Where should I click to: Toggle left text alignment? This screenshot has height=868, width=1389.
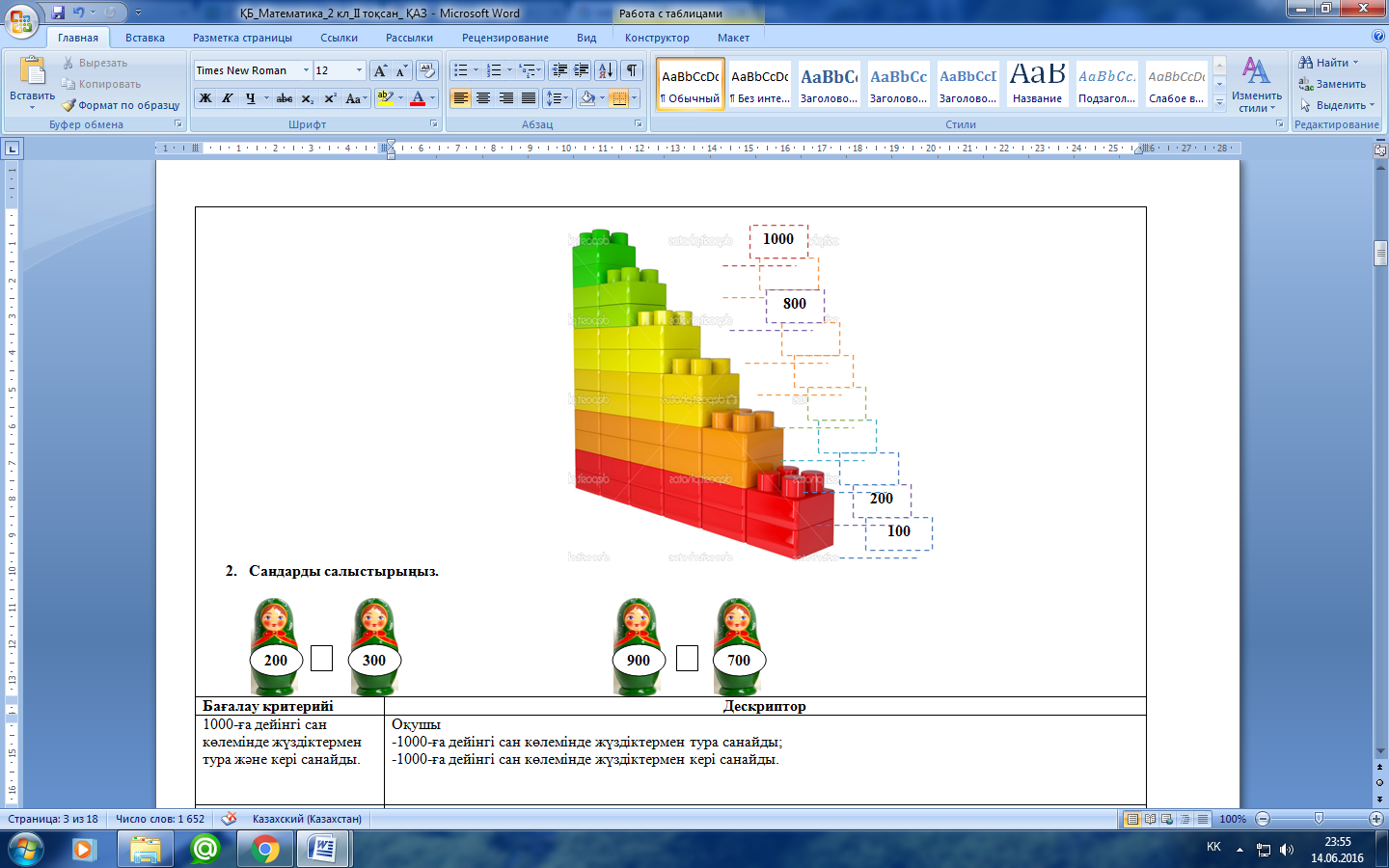(x=461, y=98)
